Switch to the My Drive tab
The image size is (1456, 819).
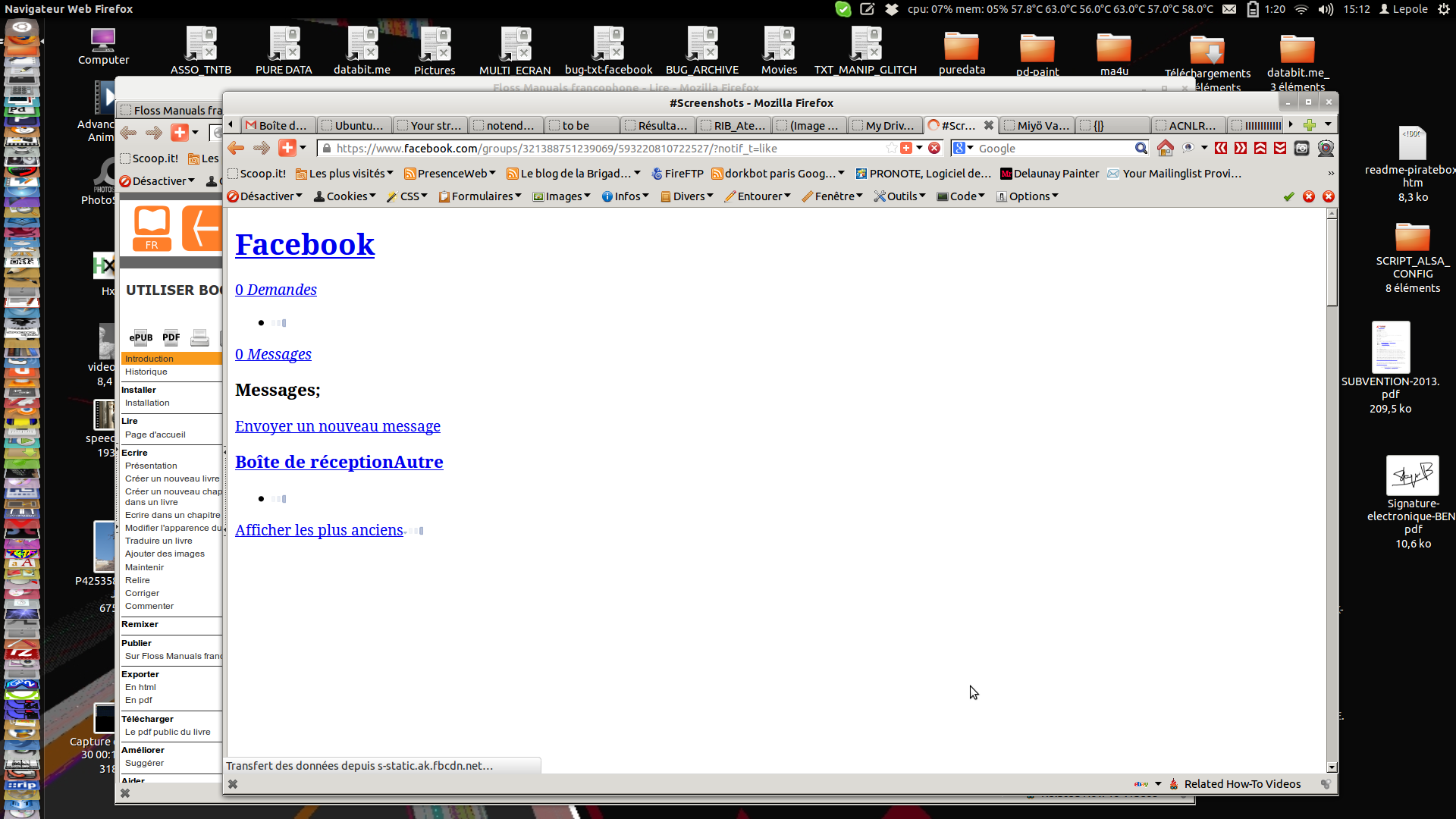pyautogui.click(x=884, y=126)
